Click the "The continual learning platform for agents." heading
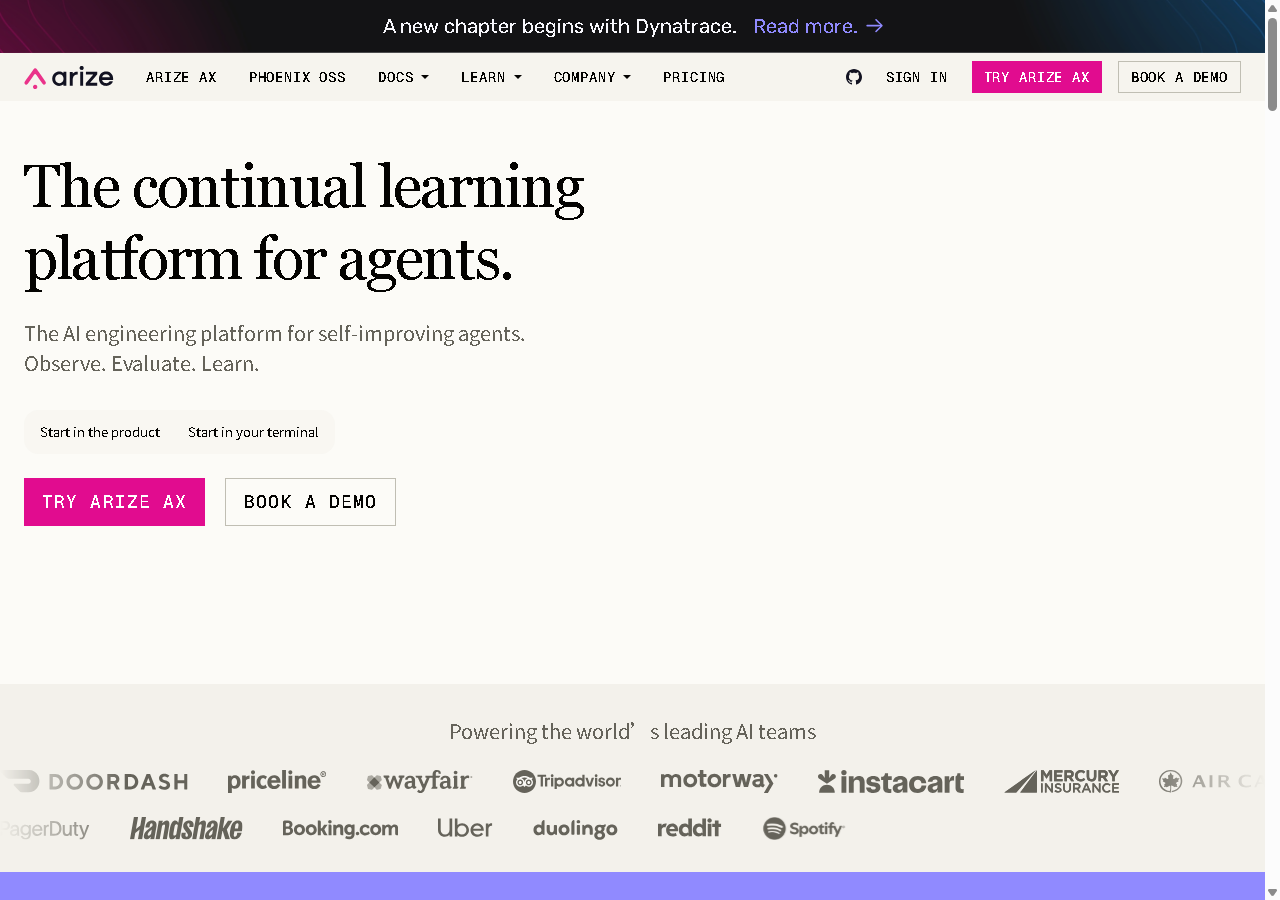Viewport: 1280px width, 900px height. click(x=304, y=224)
